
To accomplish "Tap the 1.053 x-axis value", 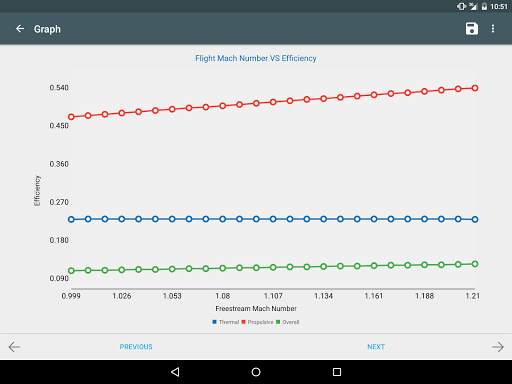I will [x=172, y=296].
